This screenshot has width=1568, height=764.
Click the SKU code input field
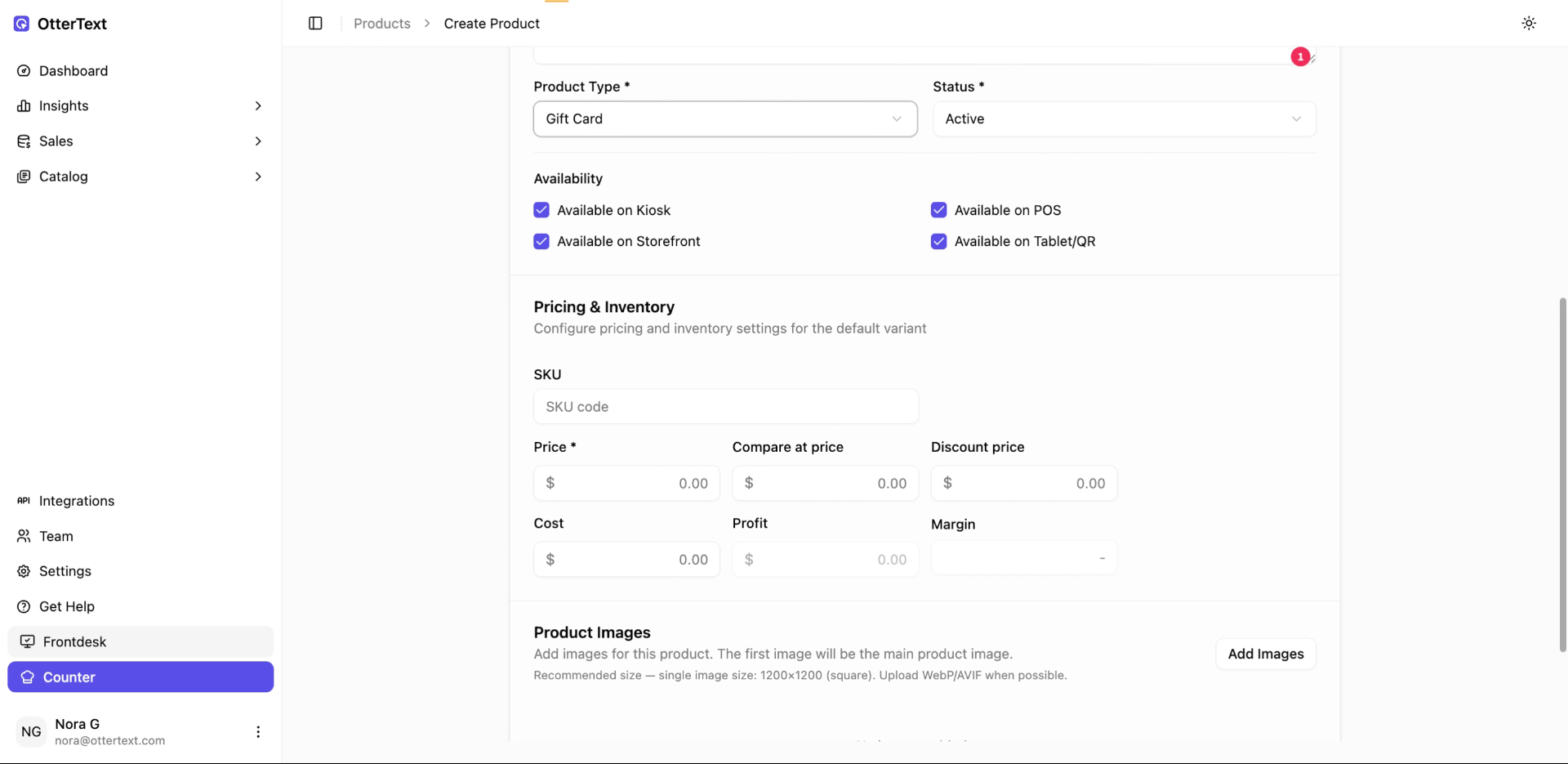pos(724,406)
